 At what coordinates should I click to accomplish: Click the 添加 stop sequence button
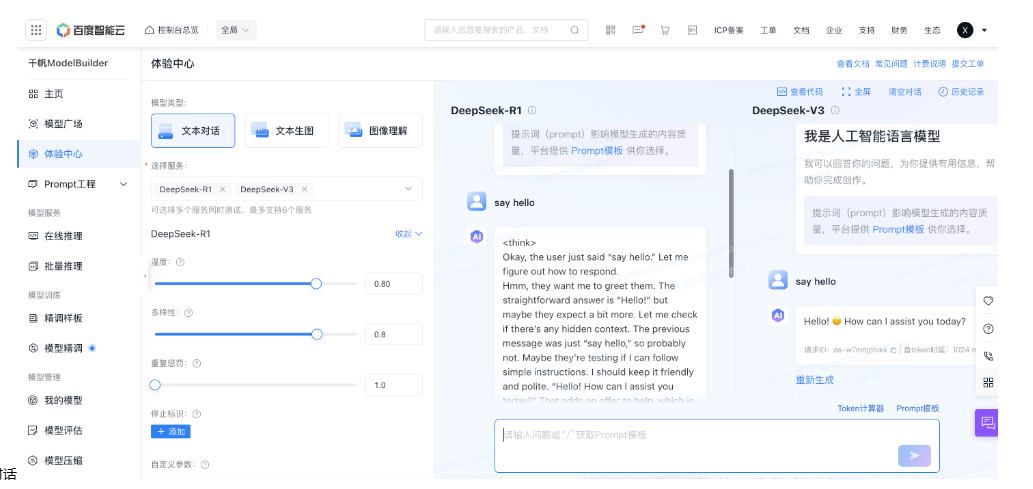(x=171, y=431)
